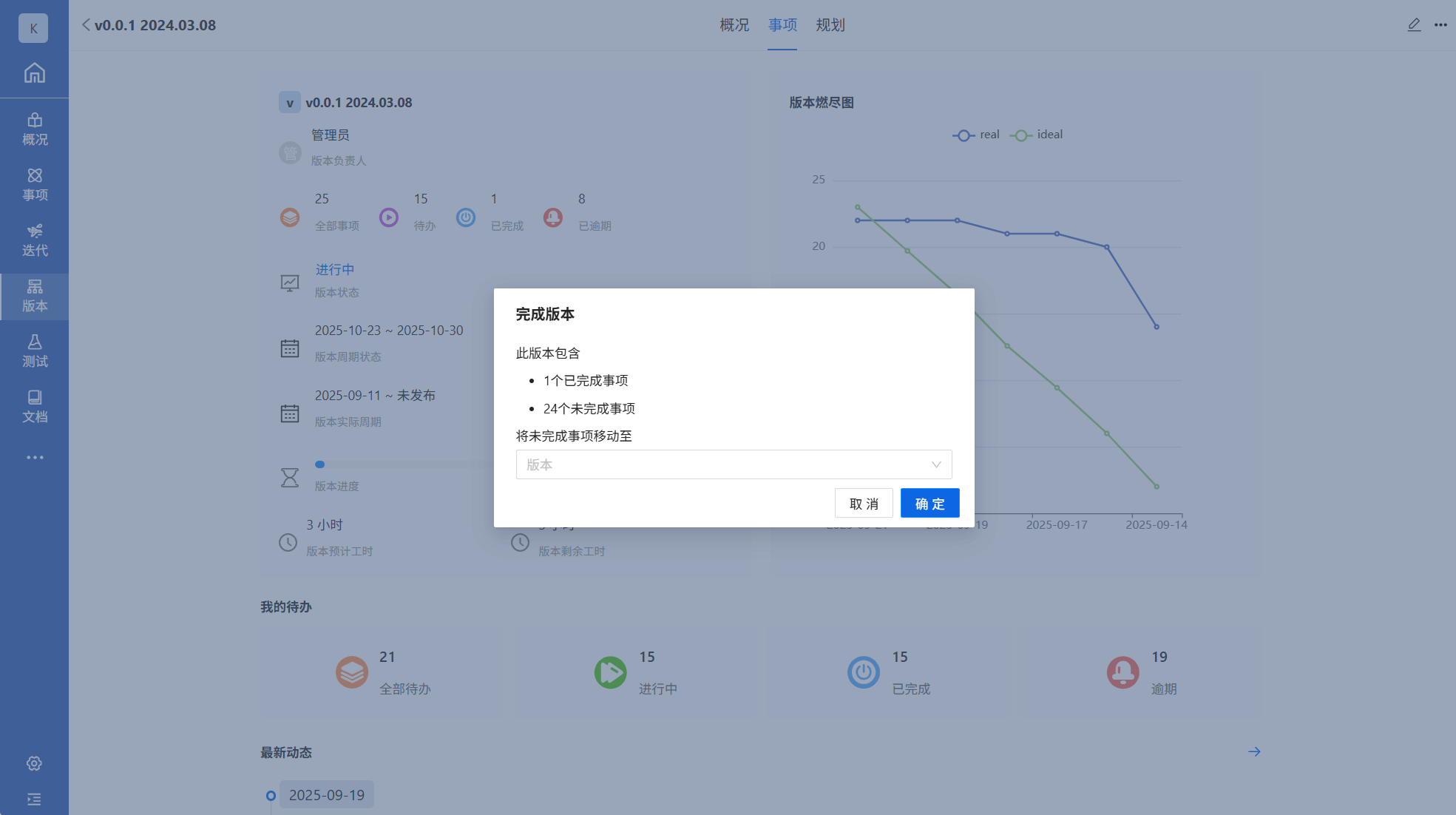1456x815 pixels.
Task: Switch to 概况 tab
Action: click(x=734, y=25)
